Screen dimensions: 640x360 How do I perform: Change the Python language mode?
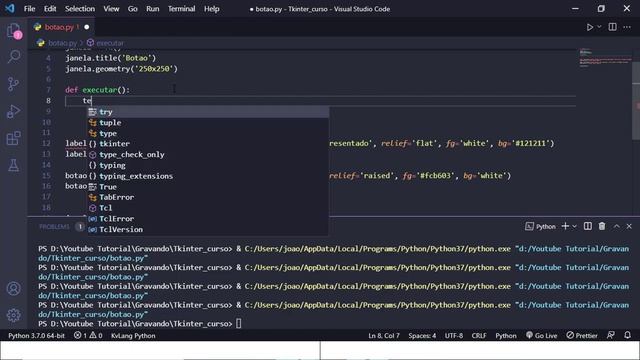tap(506, 336)
